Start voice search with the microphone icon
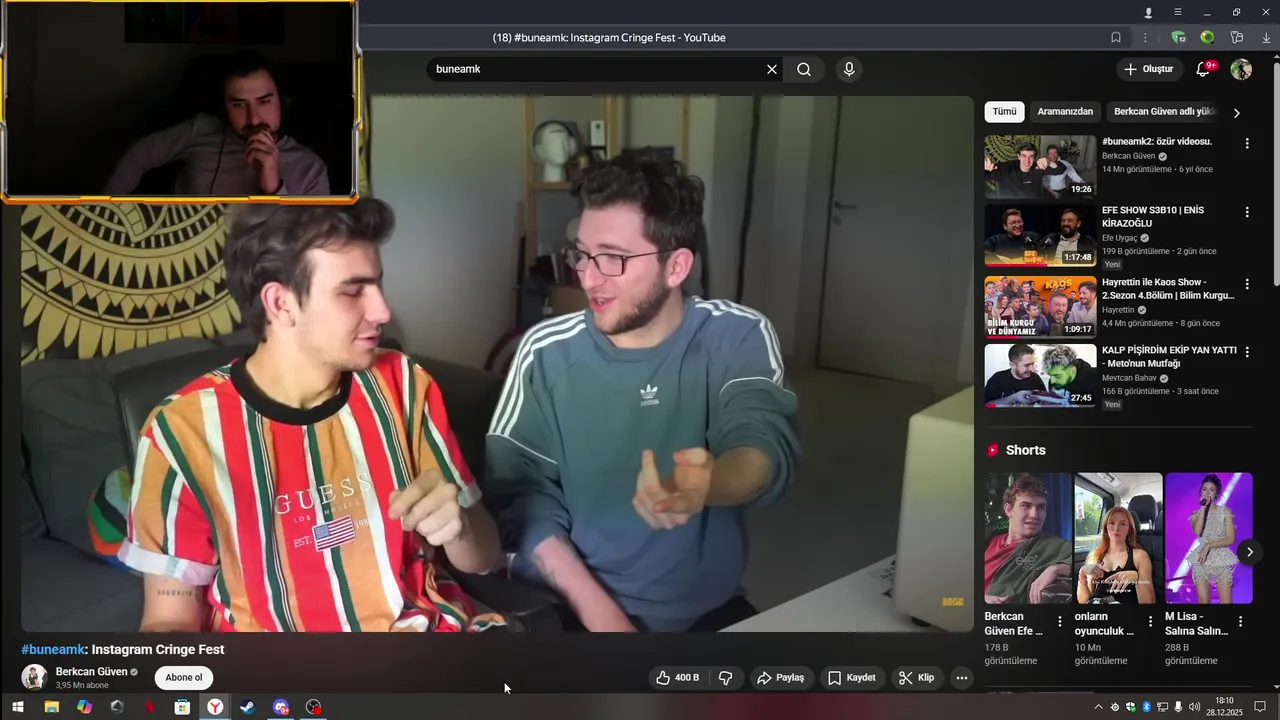The image size is (1280, 720). click(x=849, y=69)
